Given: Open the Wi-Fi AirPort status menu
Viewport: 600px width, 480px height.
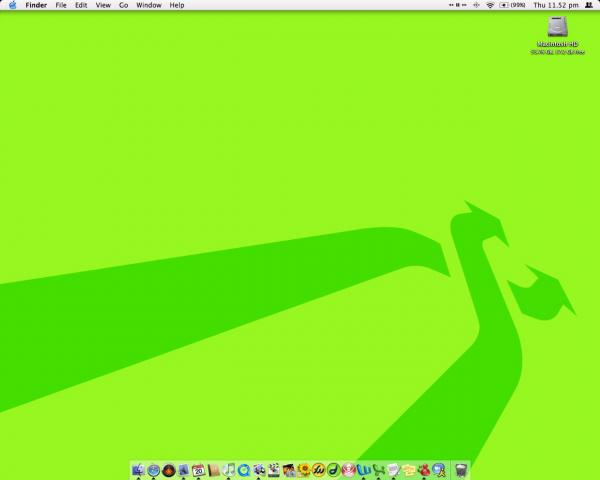Looking at the screenshot, I should coord(490,5).
